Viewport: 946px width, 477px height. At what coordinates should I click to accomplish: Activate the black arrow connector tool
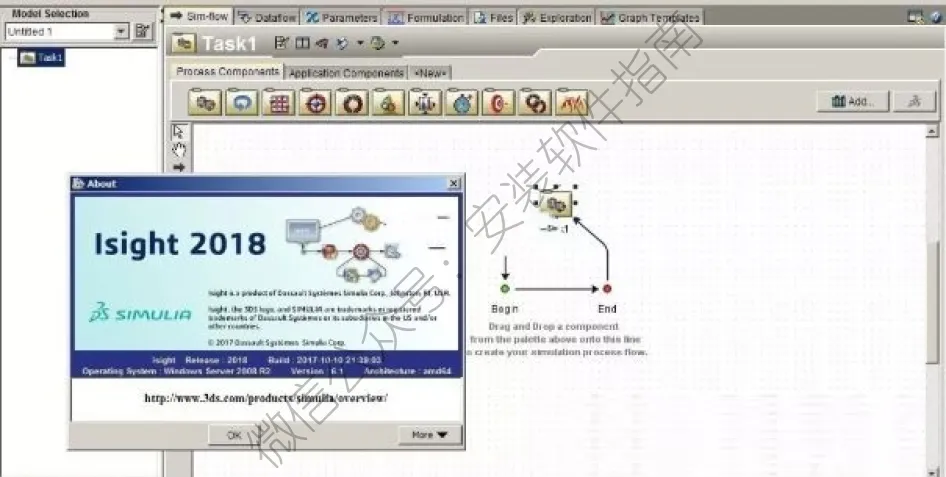pos(179,167)
